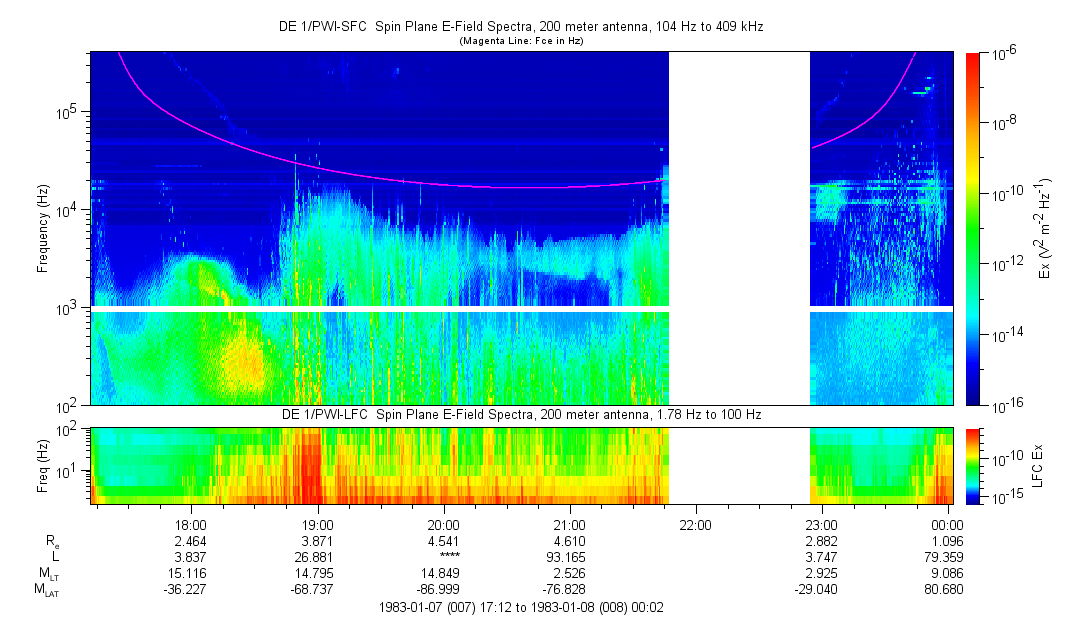Image resolution: width=1083 pixels, height=620 pixels.
Task: Click the LFC spectra panel title
Action: point(520,414)
